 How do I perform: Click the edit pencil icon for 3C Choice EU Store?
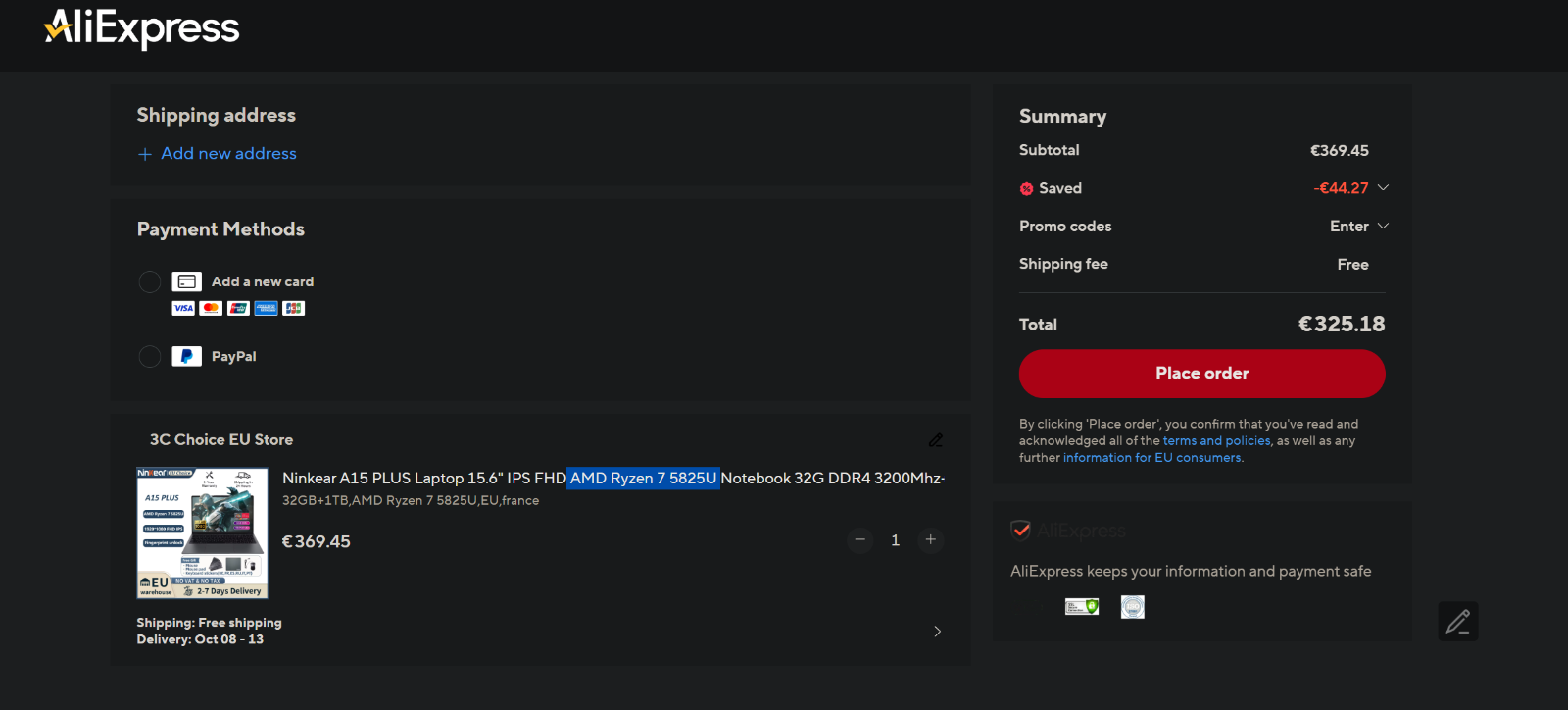(x=936, y=440)
